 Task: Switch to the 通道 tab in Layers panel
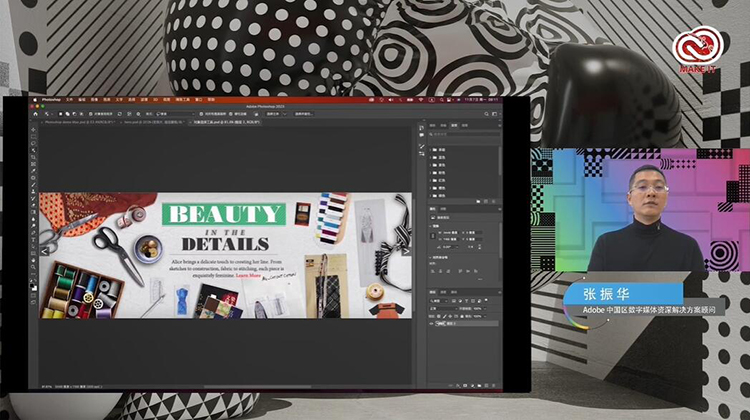tap(443, 292)
